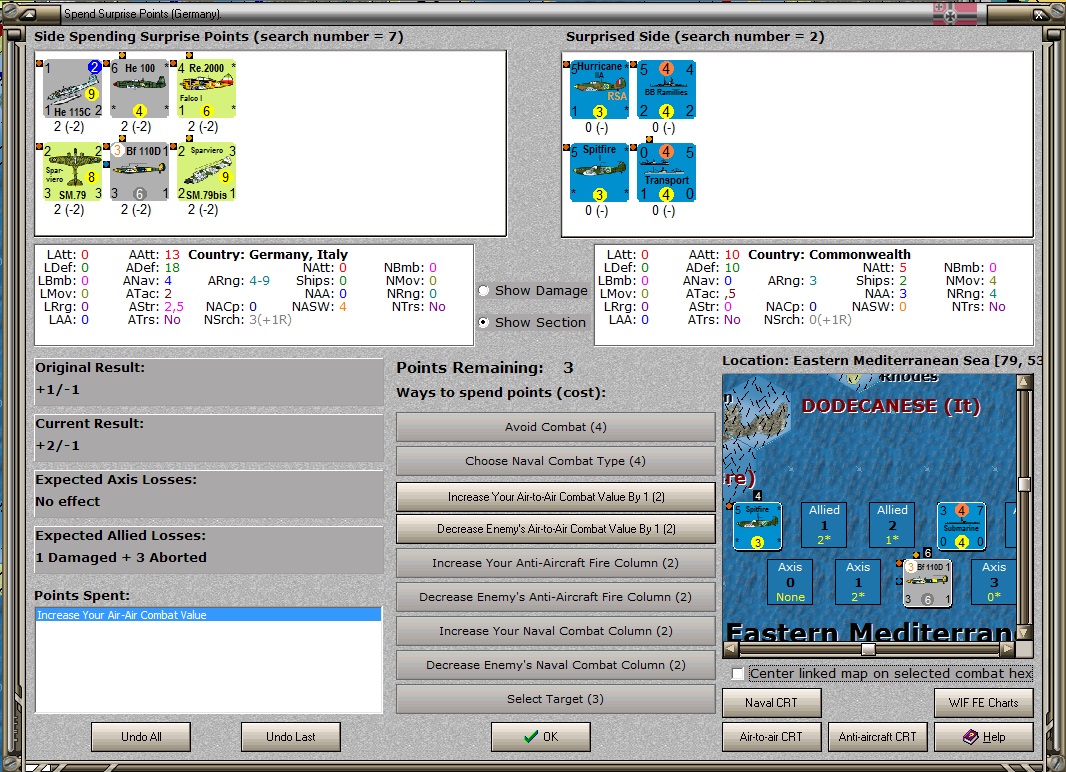1066x772 pixels.
Task: Click 'Country: Germany, Italy' text
Action: point(268,254)
